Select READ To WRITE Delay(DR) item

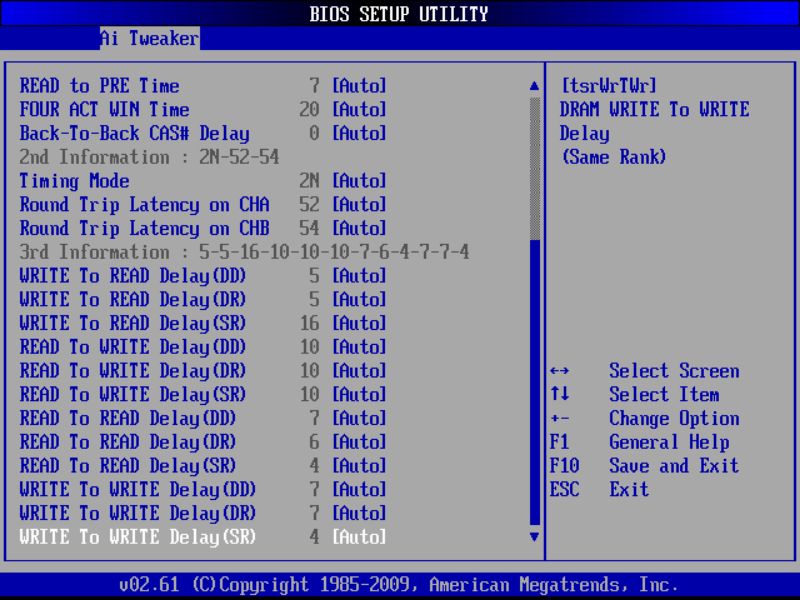[x=133, y=370]
